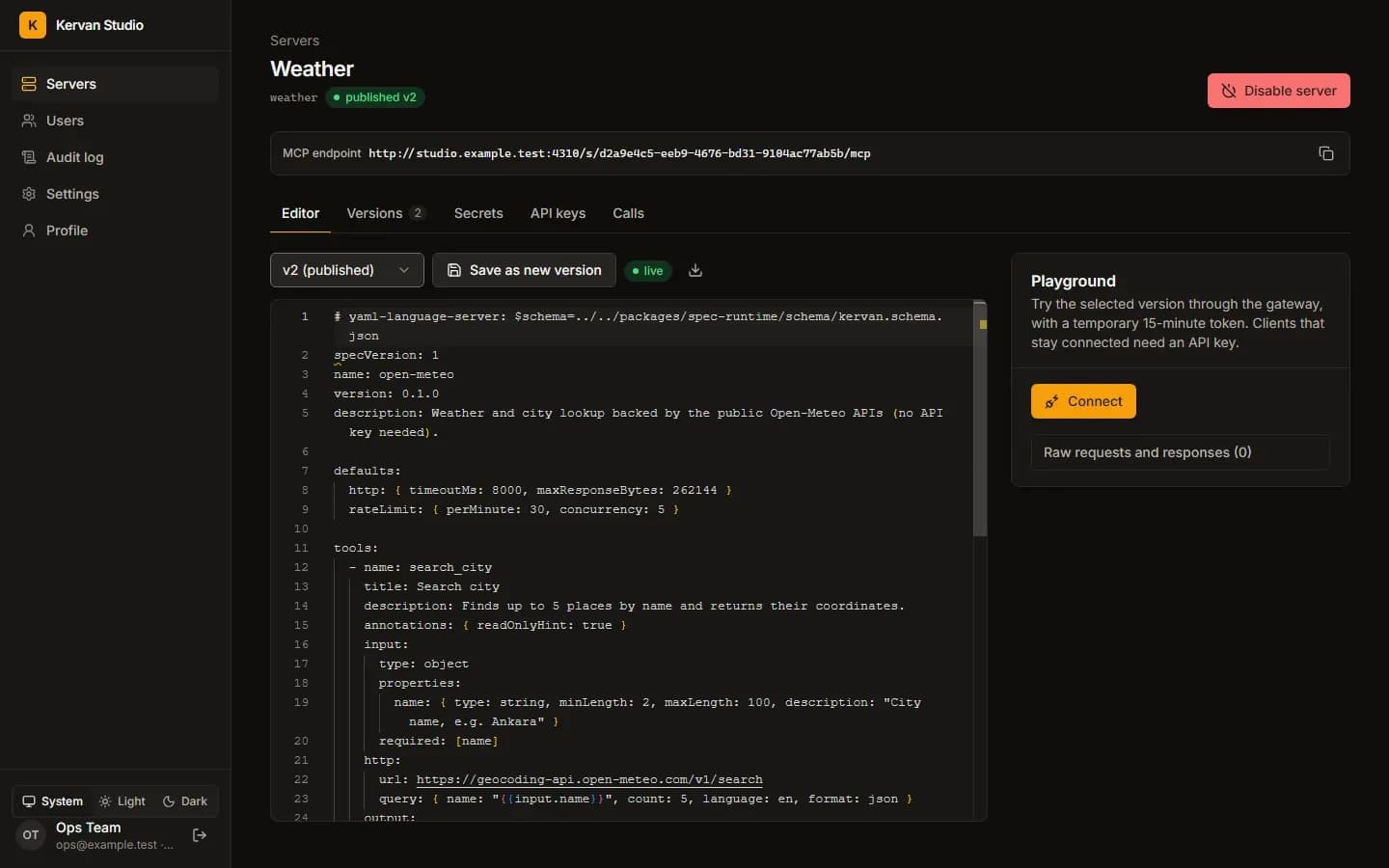Viewport: 1389px width, 868px height.
Task: Switch to Dark theme
Action: coord(185,801)
